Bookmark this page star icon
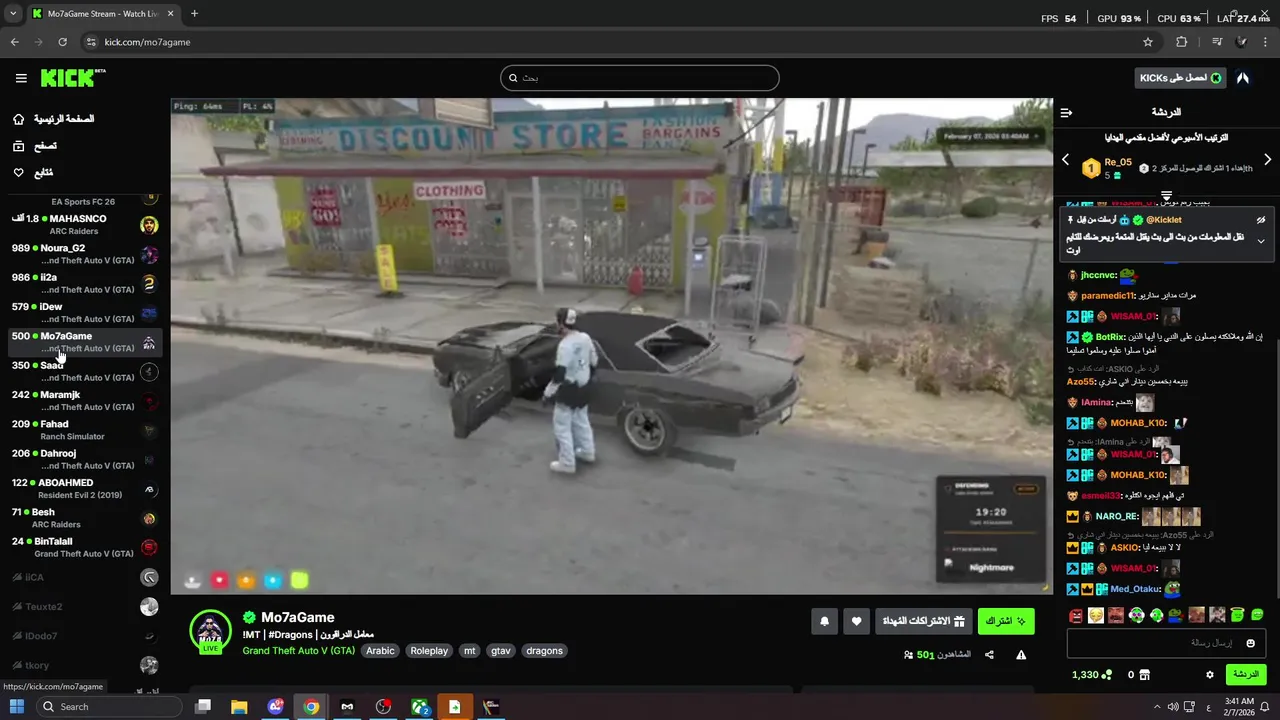 pos(1148,42)
